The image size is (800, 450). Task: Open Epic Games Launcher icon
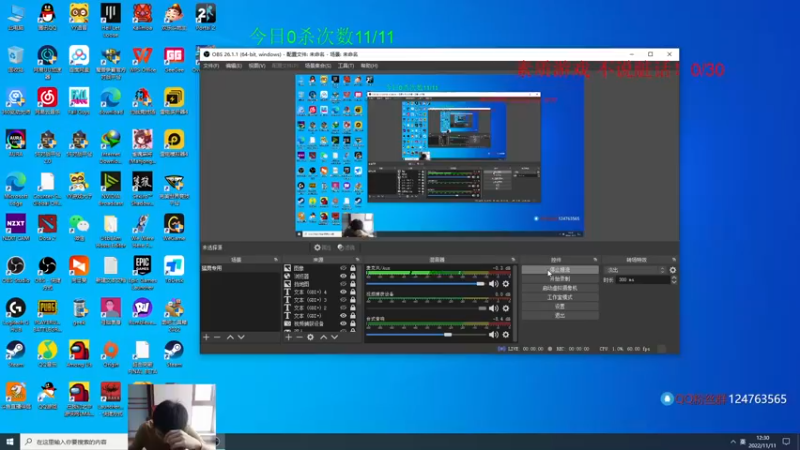pyautogui.click(x=142, y=273)
